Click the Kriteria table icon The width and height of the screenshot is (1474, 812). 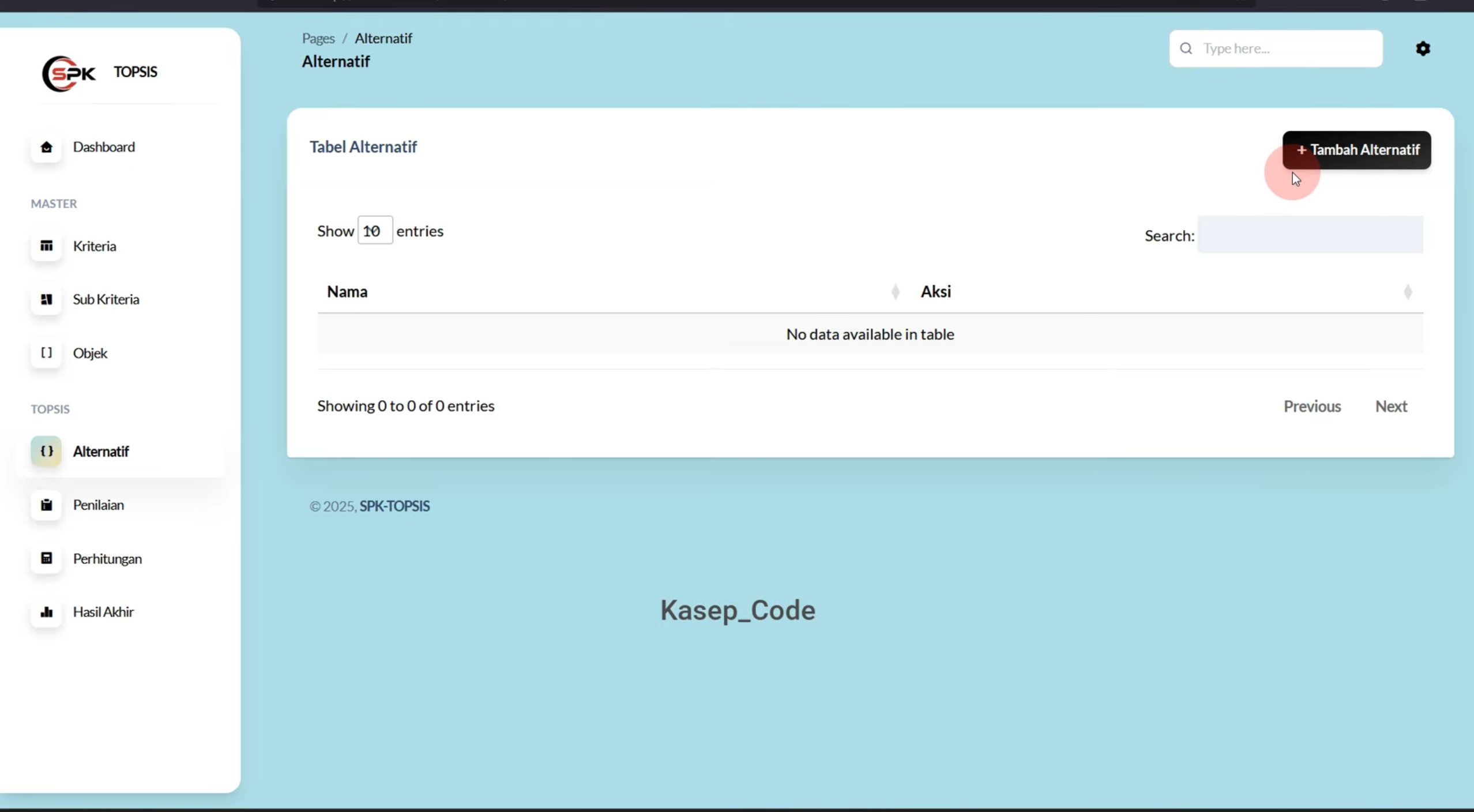point(47,246)
